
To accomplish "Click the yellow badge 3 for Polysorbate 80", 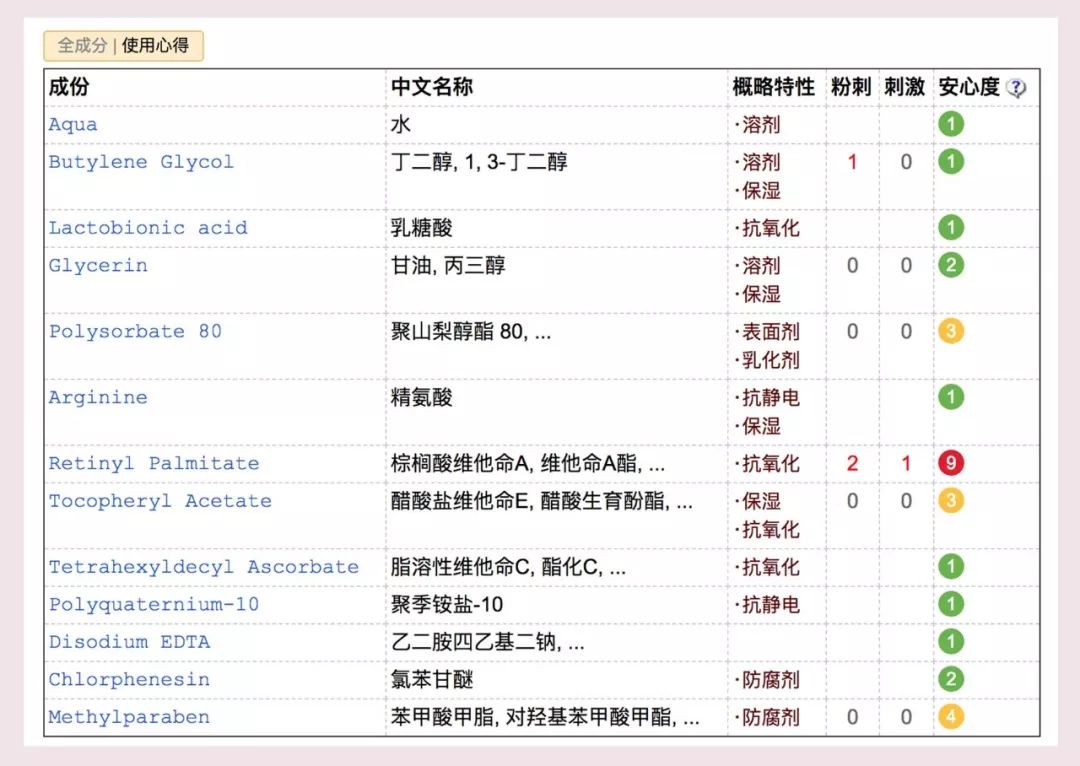I will (x=951, y=331).
